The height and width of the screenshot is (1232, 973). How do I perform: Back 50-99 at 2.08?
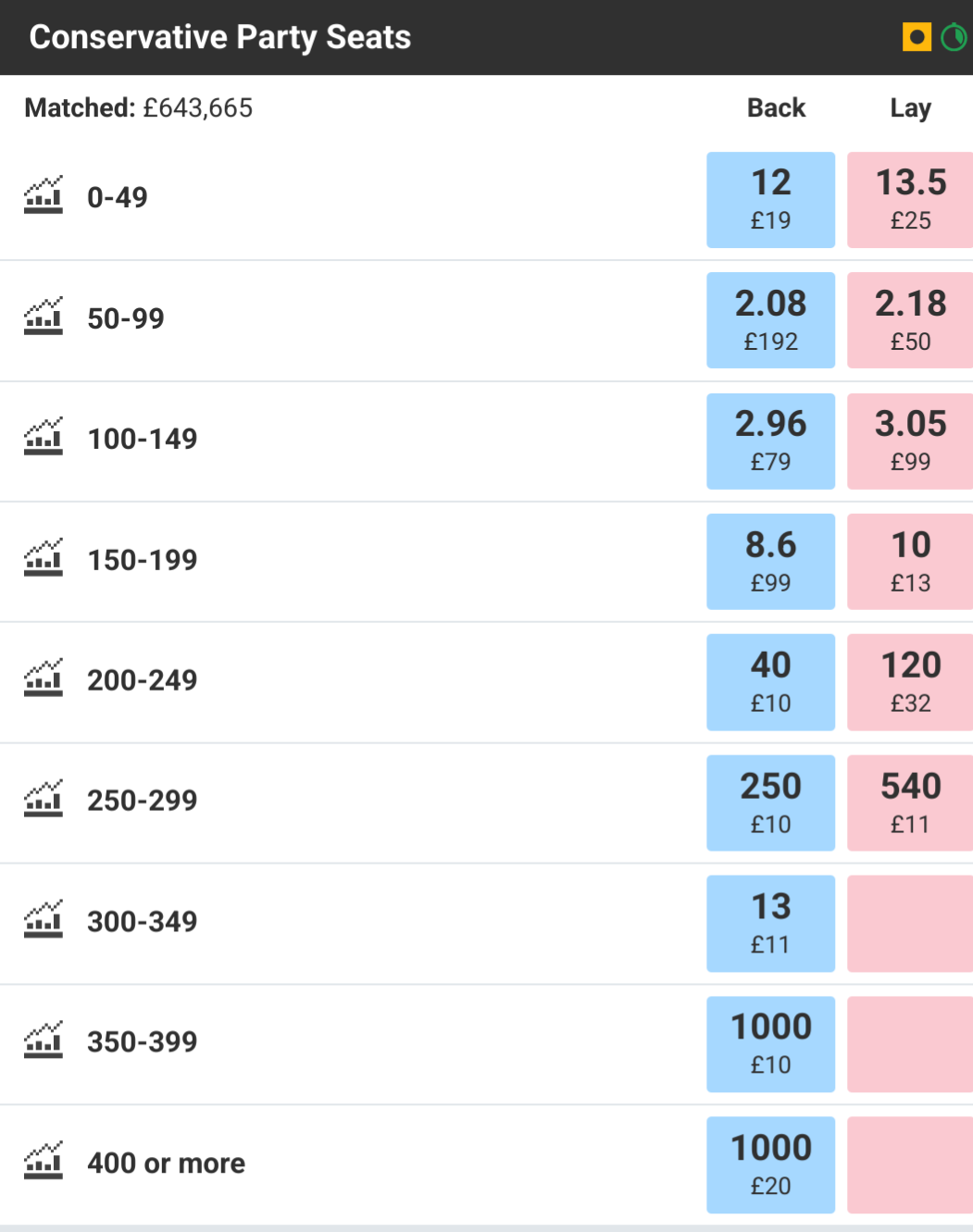coord(770,320)
